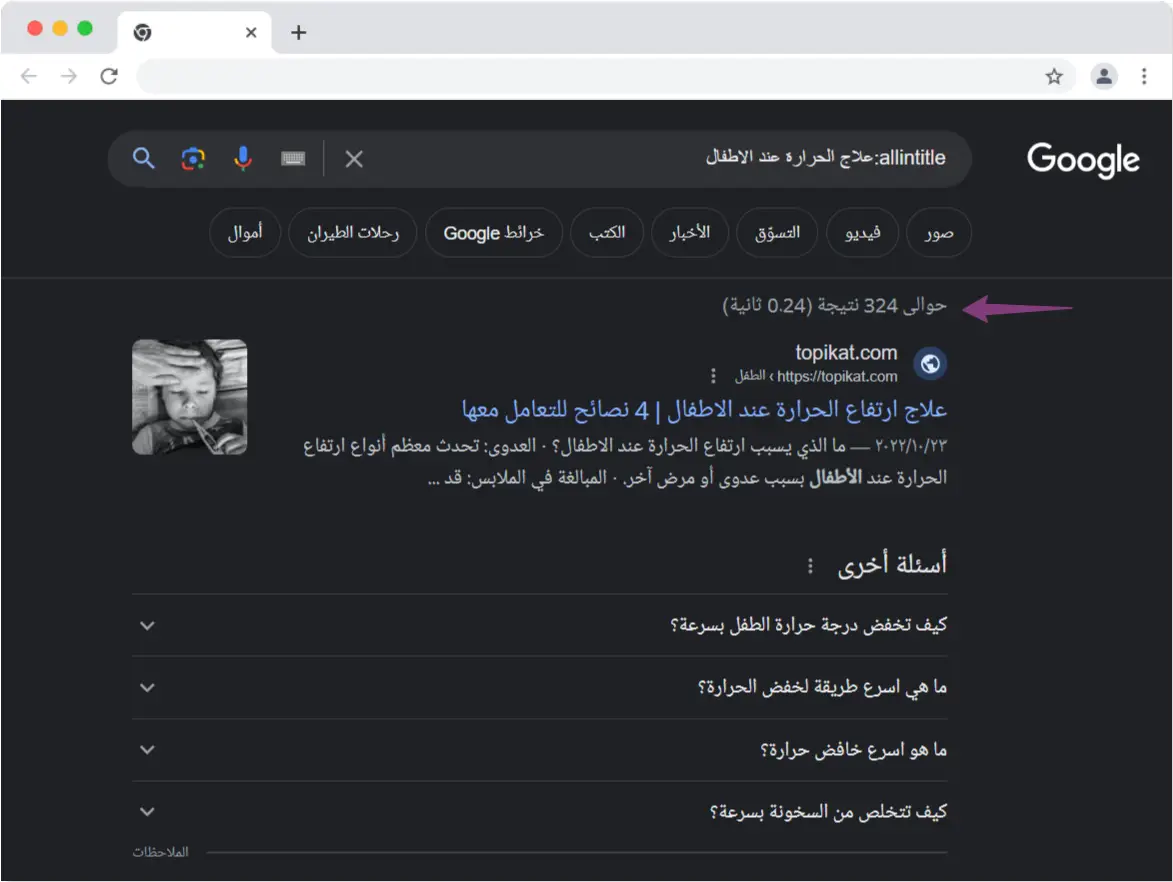Click the child fever result thumbnail image

point(189,397)
